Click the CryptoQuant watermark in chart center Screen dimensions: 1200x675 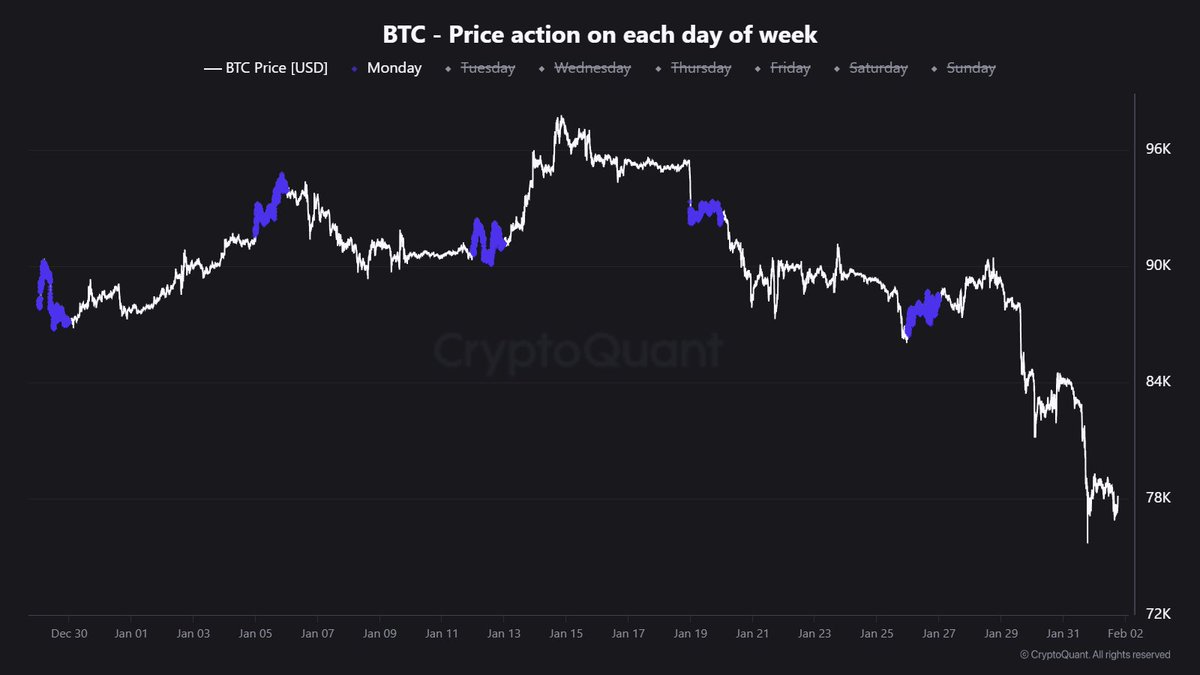[x=578, y=352]
